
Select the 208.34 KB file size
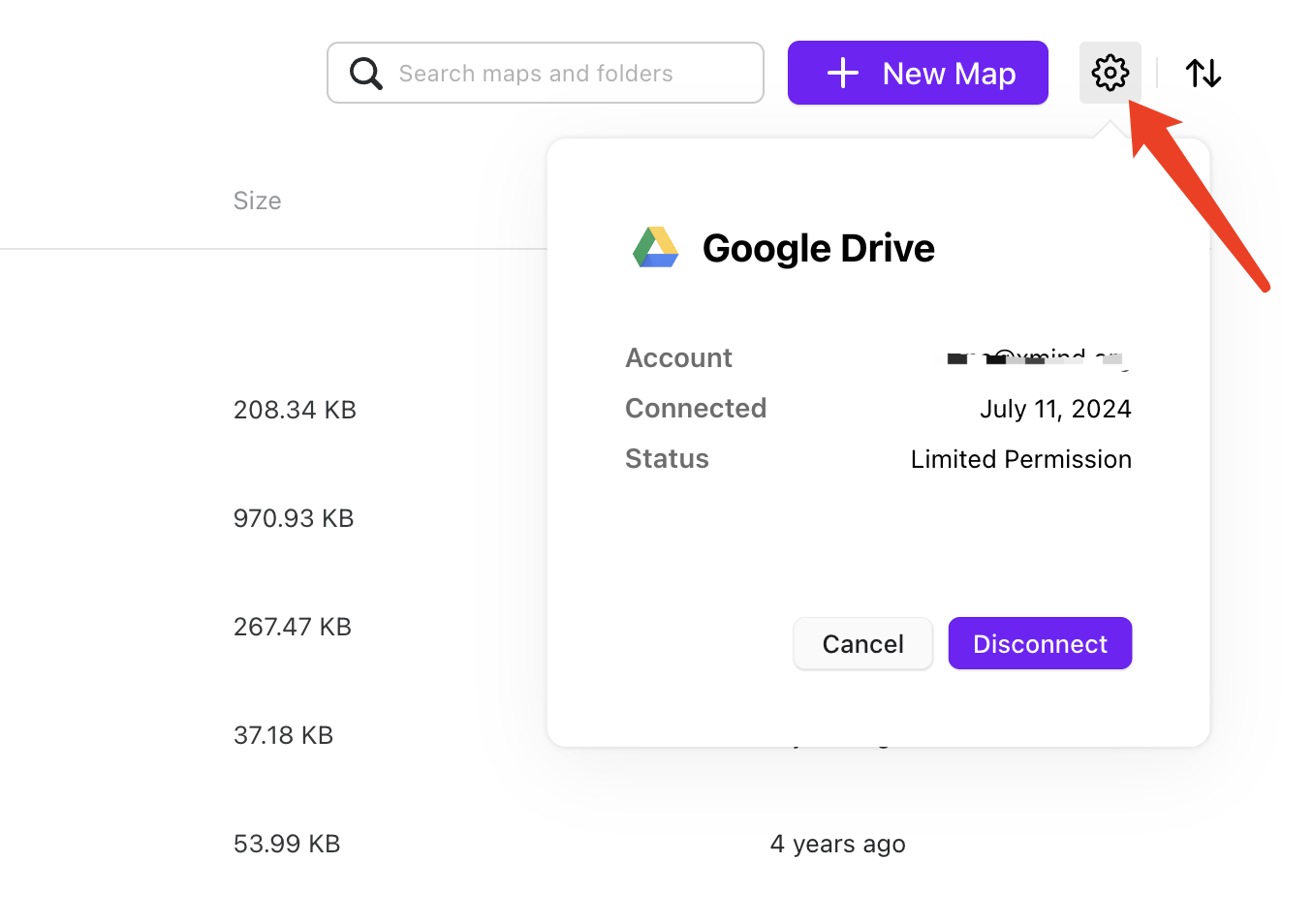click(295, 410)
